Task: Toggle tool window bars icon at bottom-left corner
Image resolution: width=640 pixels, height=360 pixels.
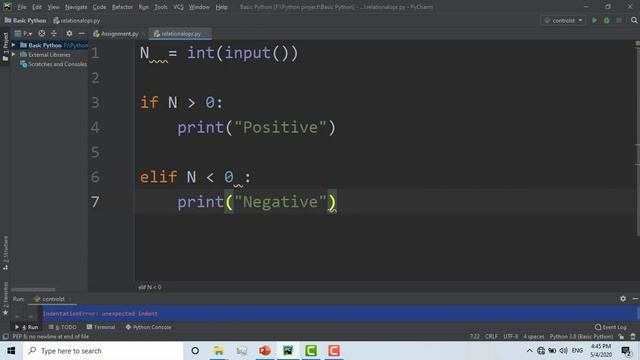Action: tap(5, 337)
